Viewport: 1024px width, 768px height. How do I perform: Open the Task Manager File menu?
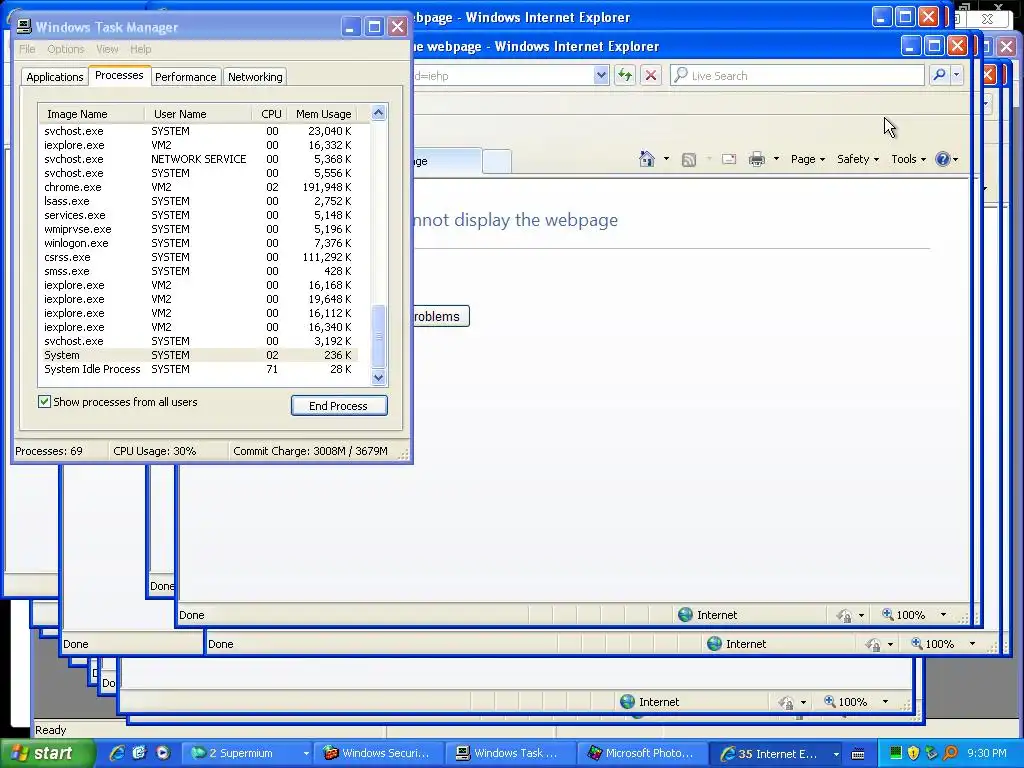27,49
